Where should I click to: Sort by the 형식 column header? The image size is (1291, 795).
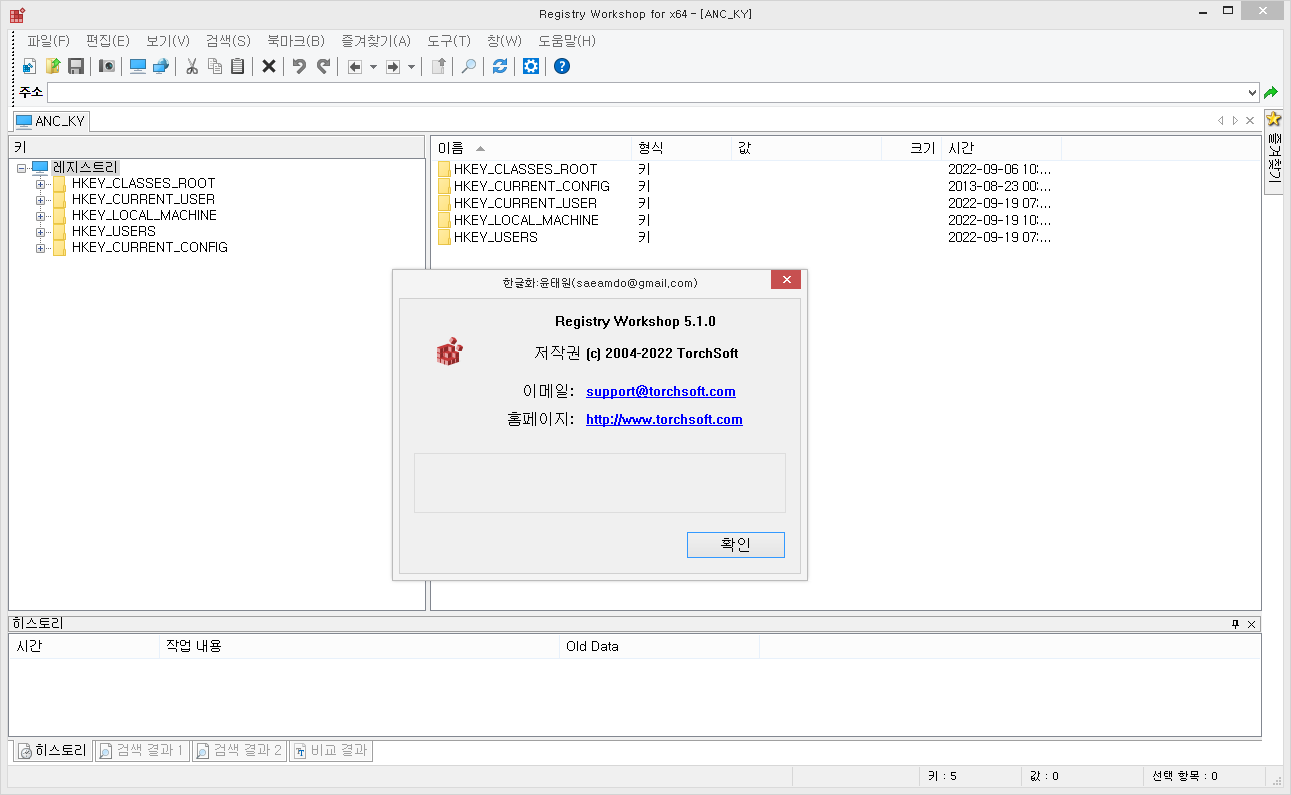point(682,148)
